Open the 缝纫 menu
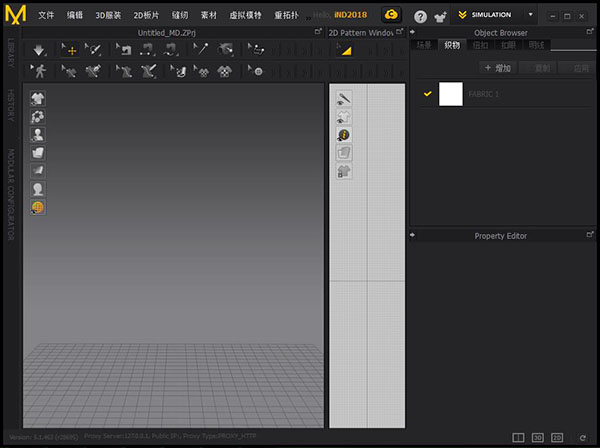Image resolution: width=600 pixels, height=448 pixels. coord(180,15)
